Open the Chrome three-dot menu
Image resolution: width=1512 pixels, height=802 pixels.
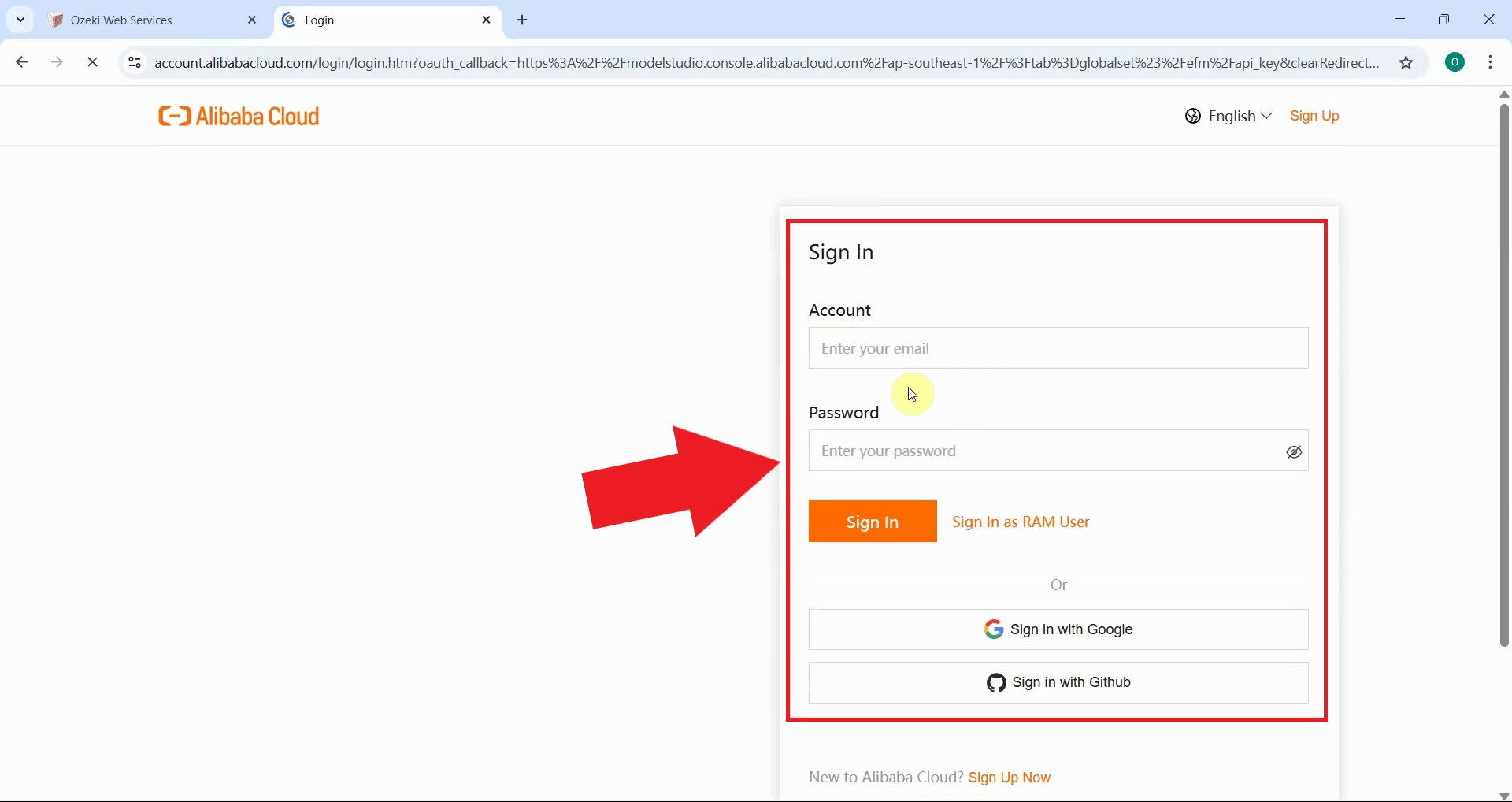[x=1492, y=62]
